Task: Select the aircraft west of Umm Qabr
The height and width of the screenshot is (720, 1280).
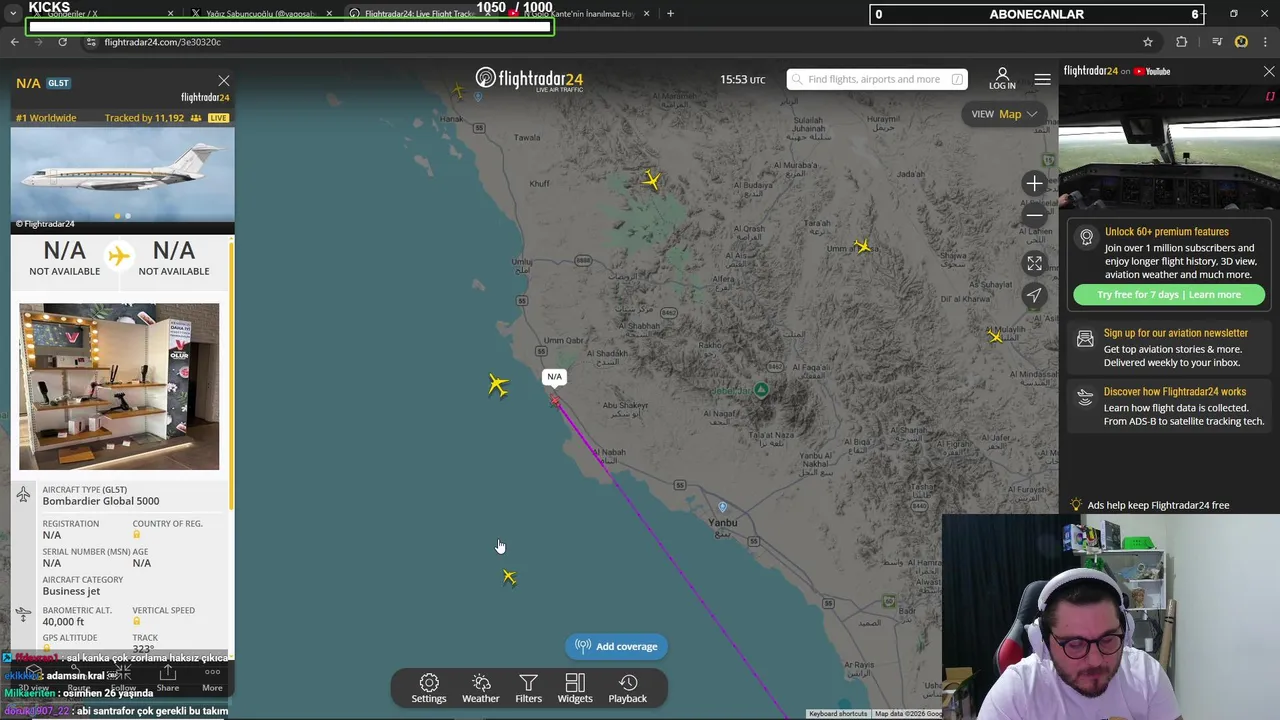Action: tap(498, 385)
